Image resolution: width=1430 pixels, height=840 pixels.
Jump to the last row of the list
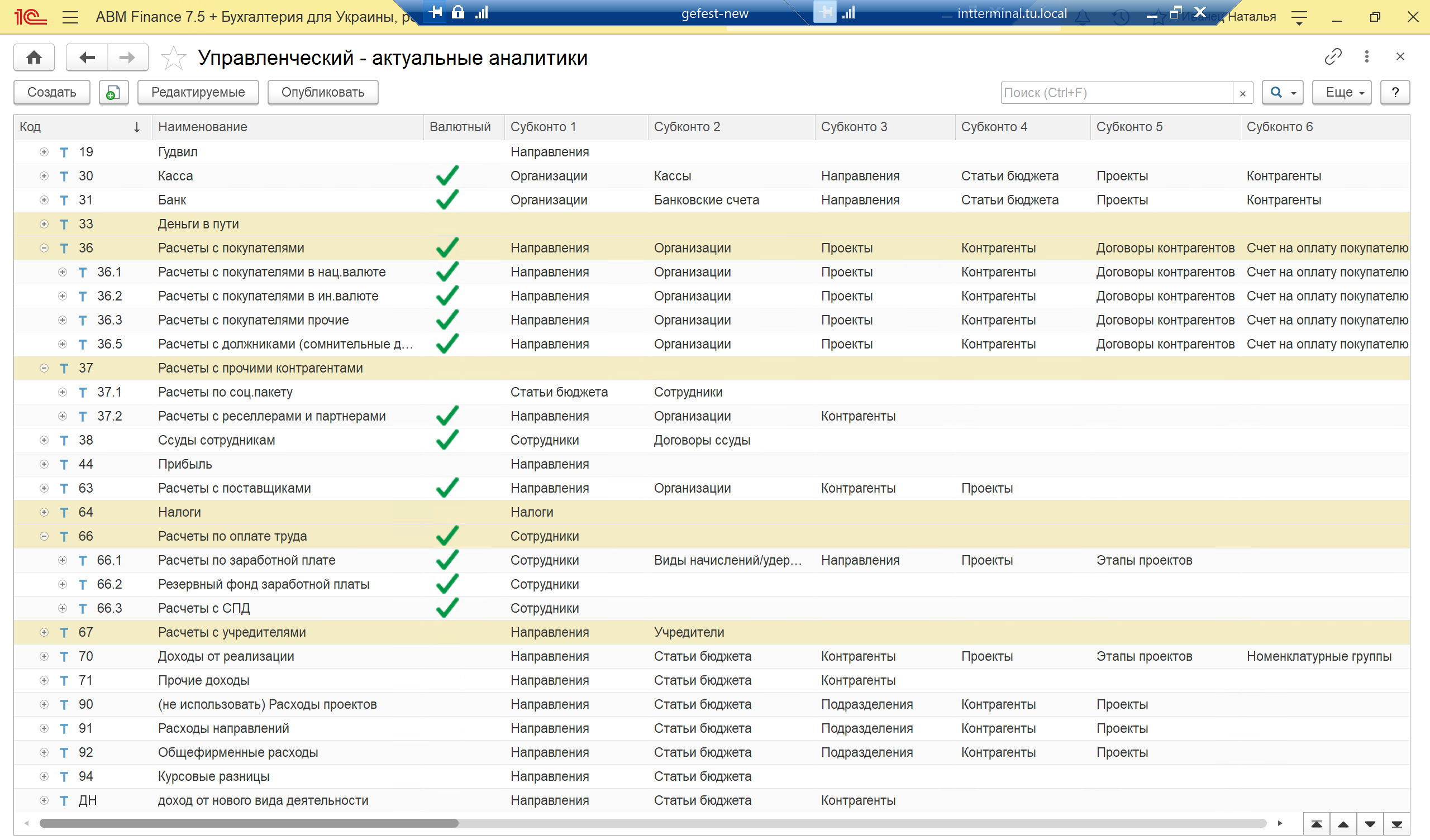tap(1396, 824)
